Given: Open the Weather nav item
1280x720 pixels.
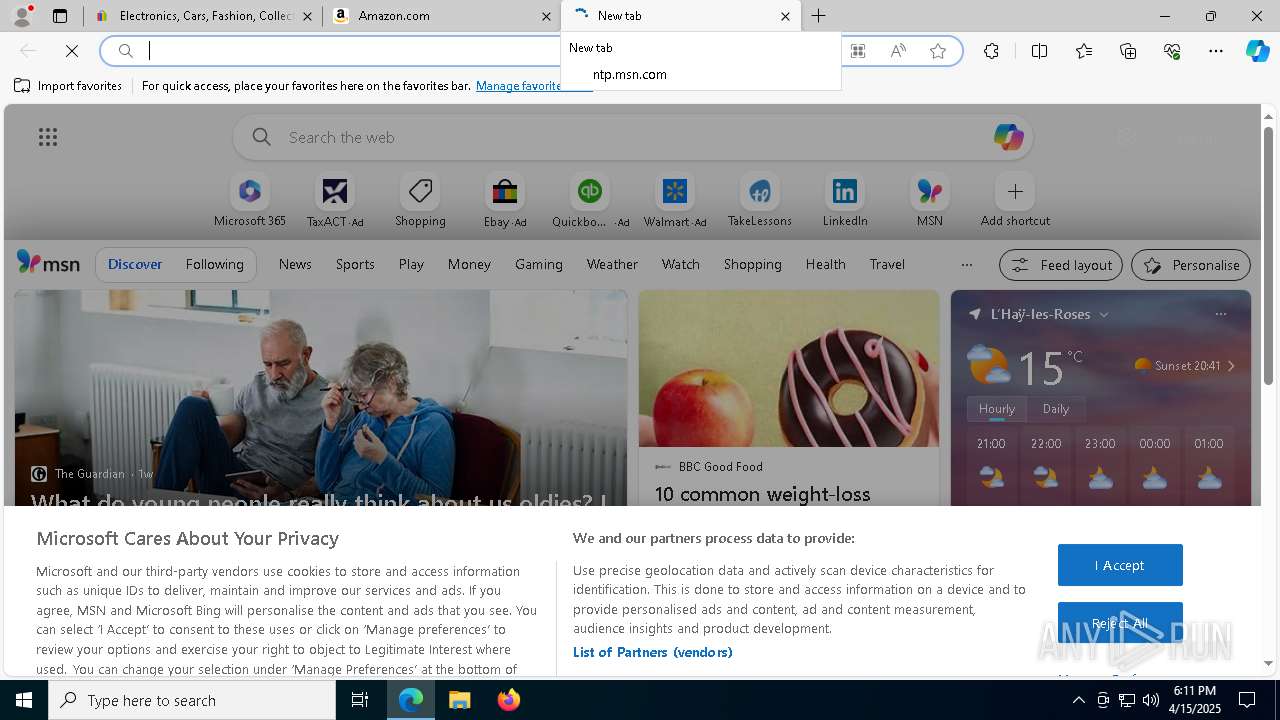Looking at the screenshot, I should tap(612, 264).
